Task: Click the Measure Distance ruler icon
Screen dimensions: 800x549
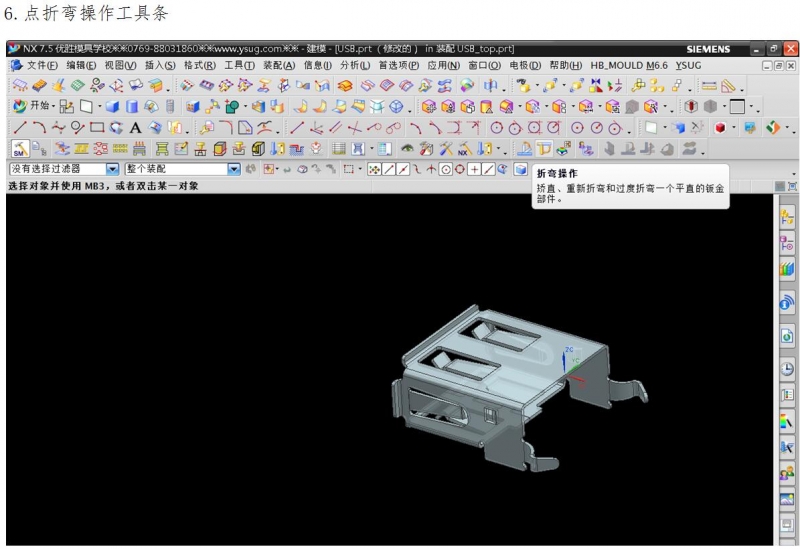Action: tap(709, 86)
